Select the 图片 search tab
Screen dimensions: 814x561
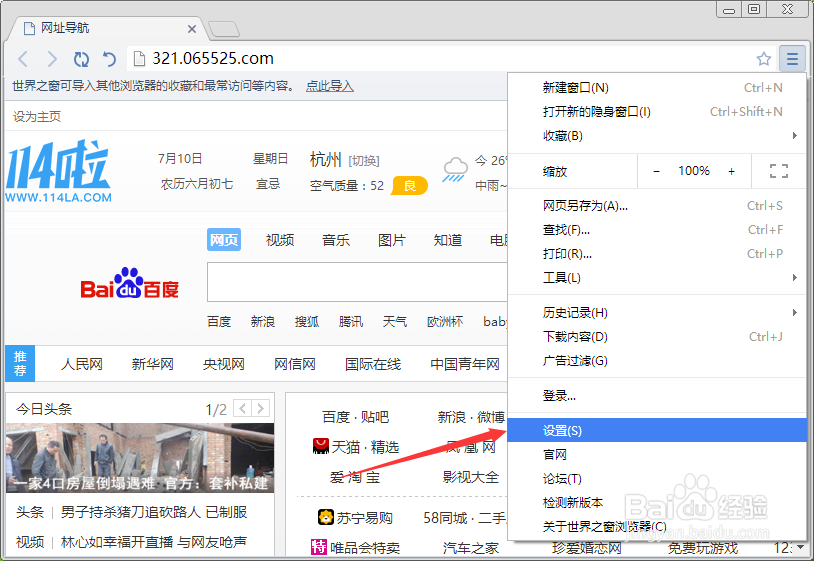pyautogui.click(x=392, y=240)
